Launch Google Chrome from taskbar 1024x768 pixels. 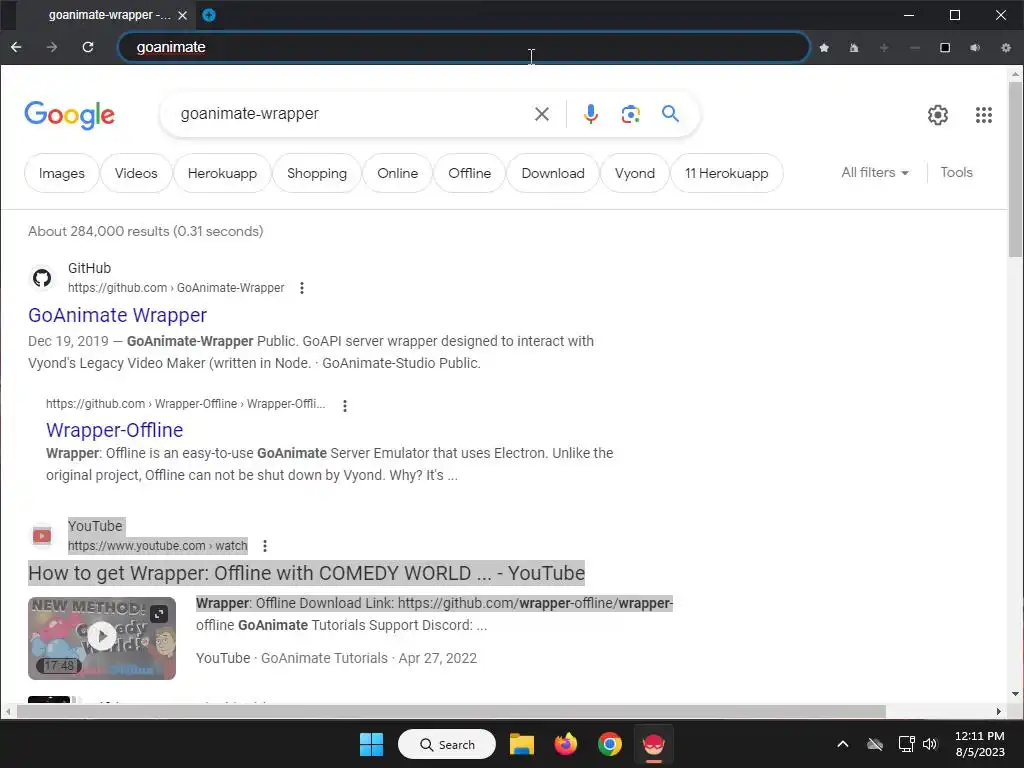point(609,744)
